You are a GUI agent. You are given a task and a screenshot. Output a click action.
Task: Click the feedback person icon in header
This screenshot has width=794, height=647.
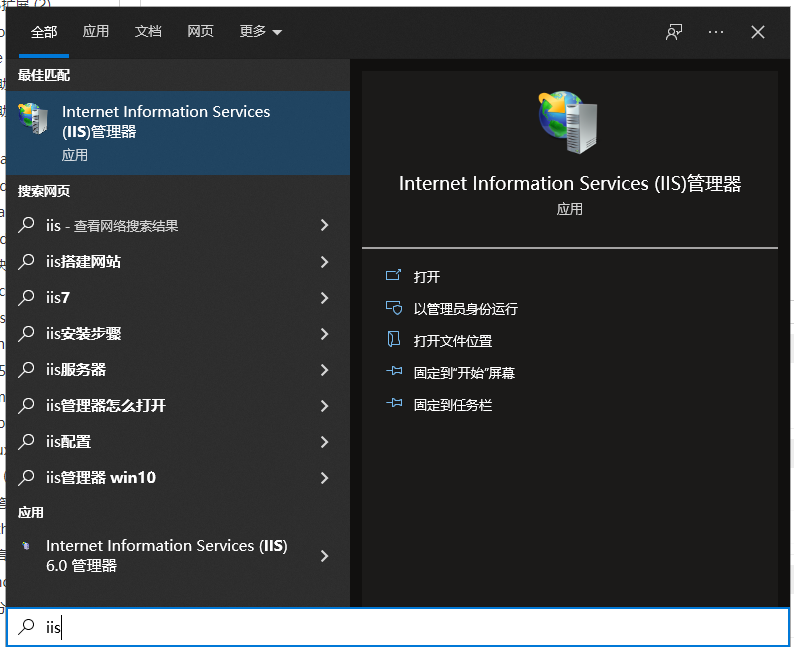tap(674, 32)
